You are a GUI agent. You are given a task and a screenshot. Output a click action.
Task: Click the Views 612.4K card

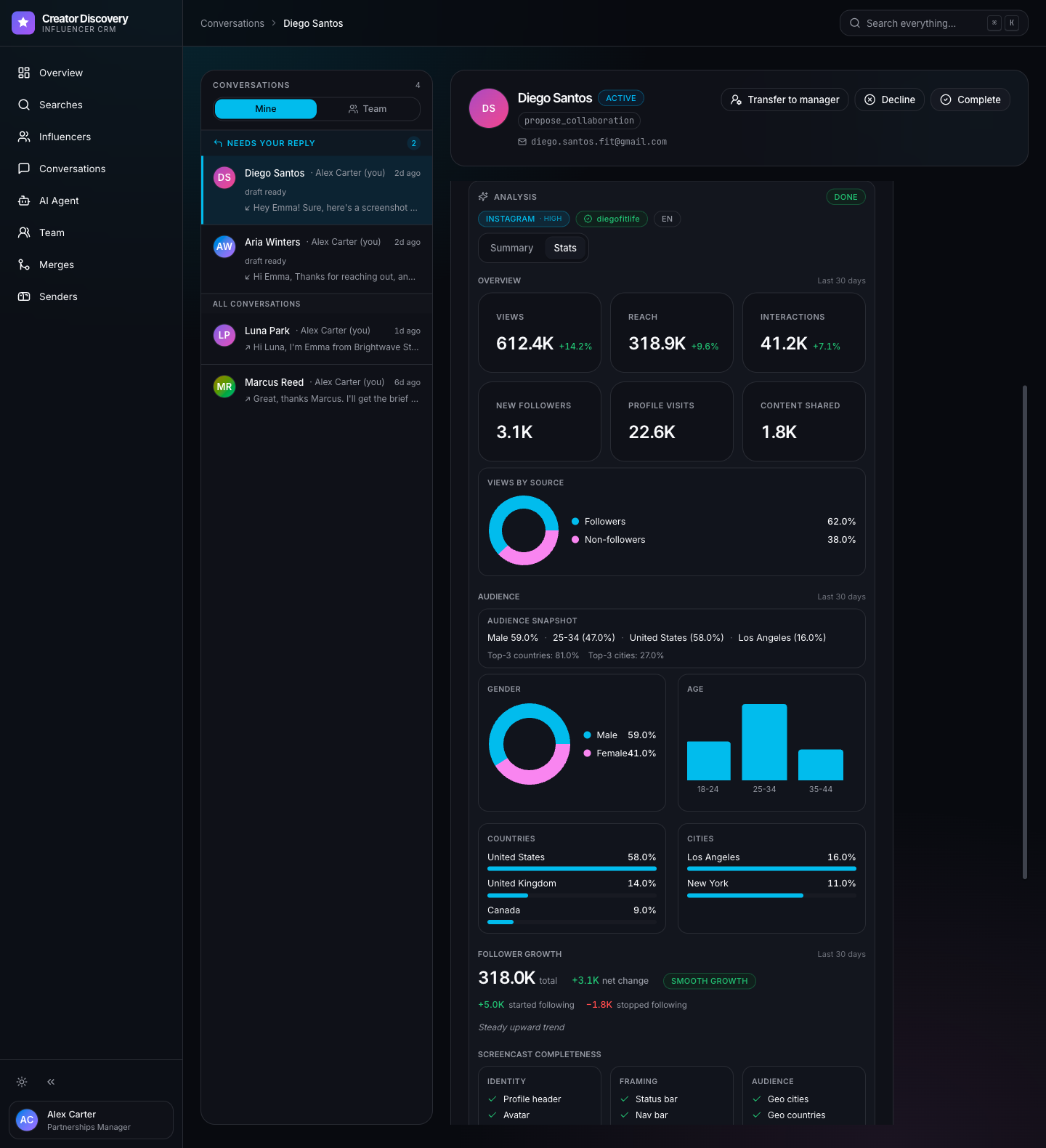click(x=540, y=333)
